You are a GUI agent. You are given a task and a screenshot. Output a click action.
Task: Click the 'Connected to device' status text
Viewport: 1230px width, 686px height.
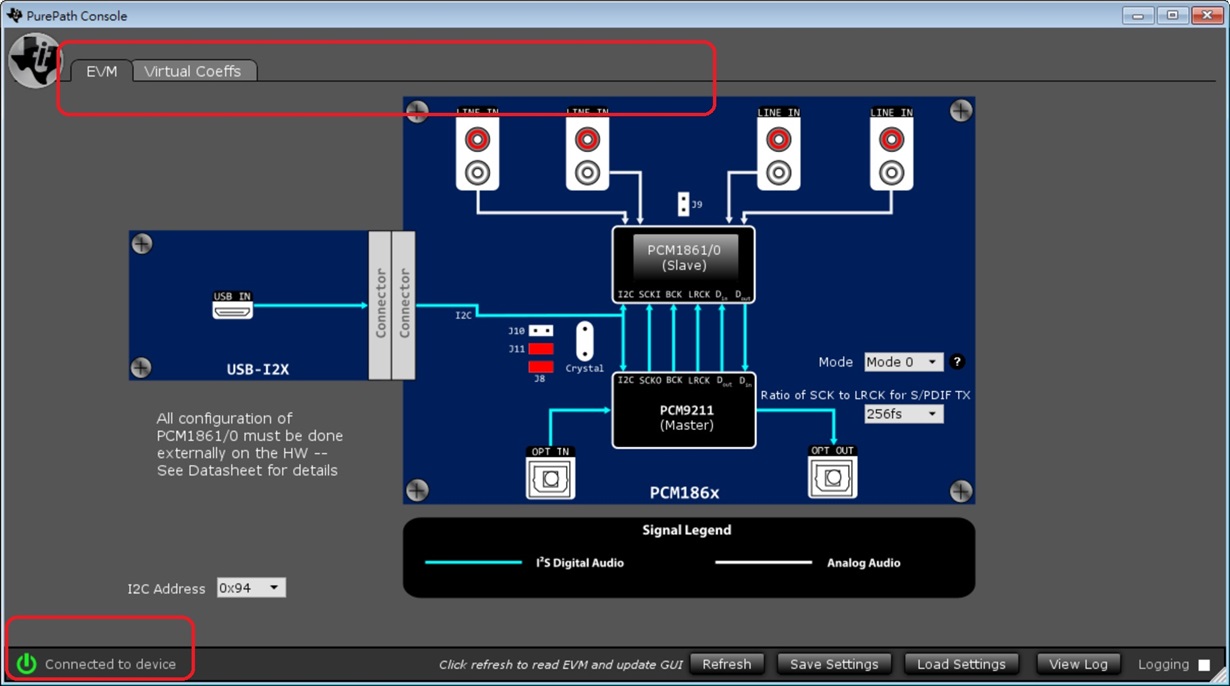pos(110,664)
